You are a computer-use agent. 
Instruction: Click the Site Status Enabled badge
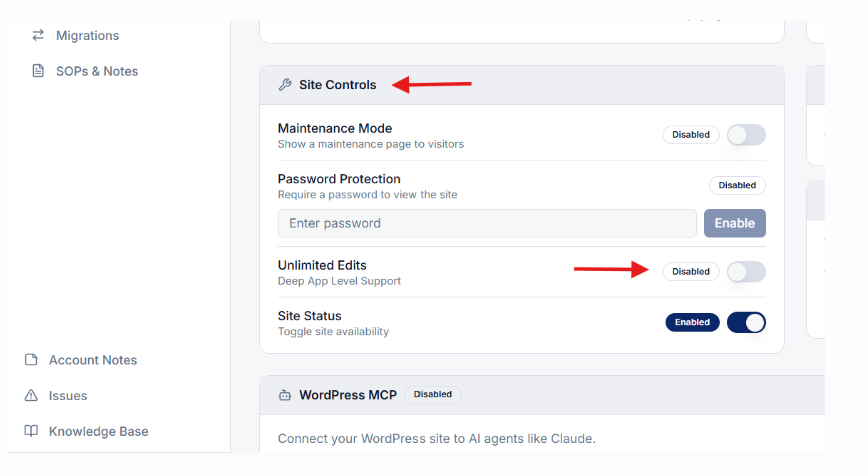[x=692, y=322]
